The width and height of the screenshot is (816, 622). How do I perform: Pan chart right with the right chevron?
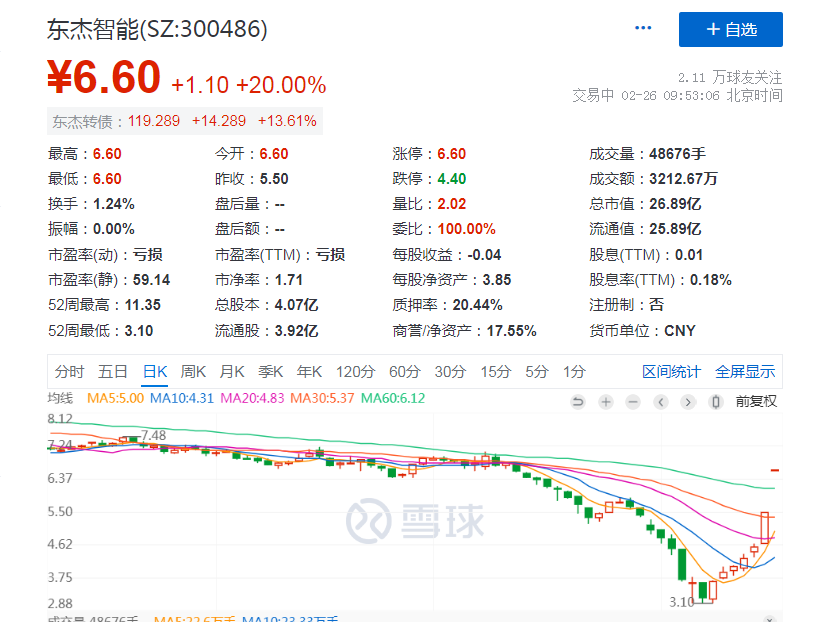pos(688,402)
